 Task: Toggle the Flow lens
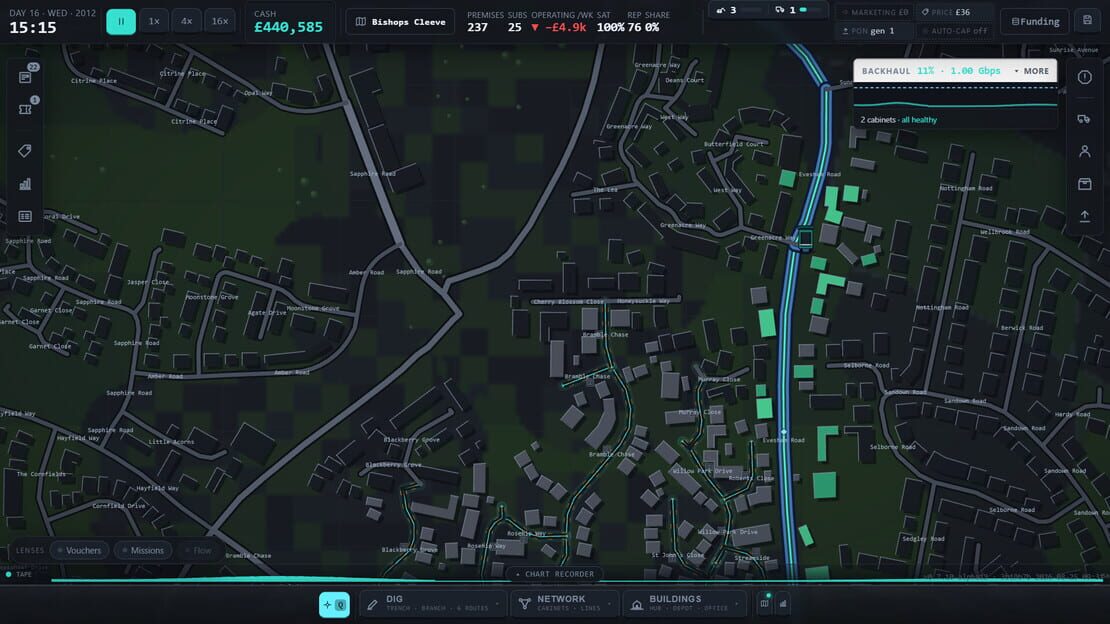[198, 550]
